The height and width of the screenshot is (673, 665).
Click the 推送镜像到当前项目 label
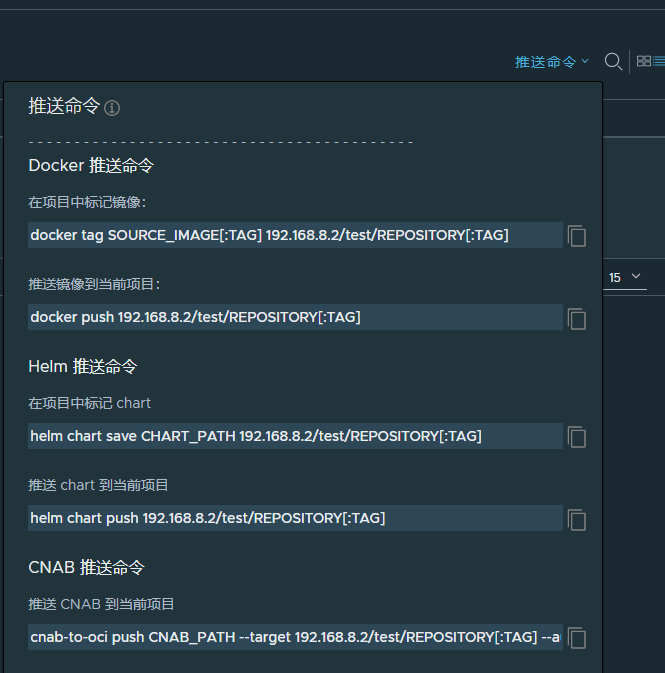tap(94, 284)
